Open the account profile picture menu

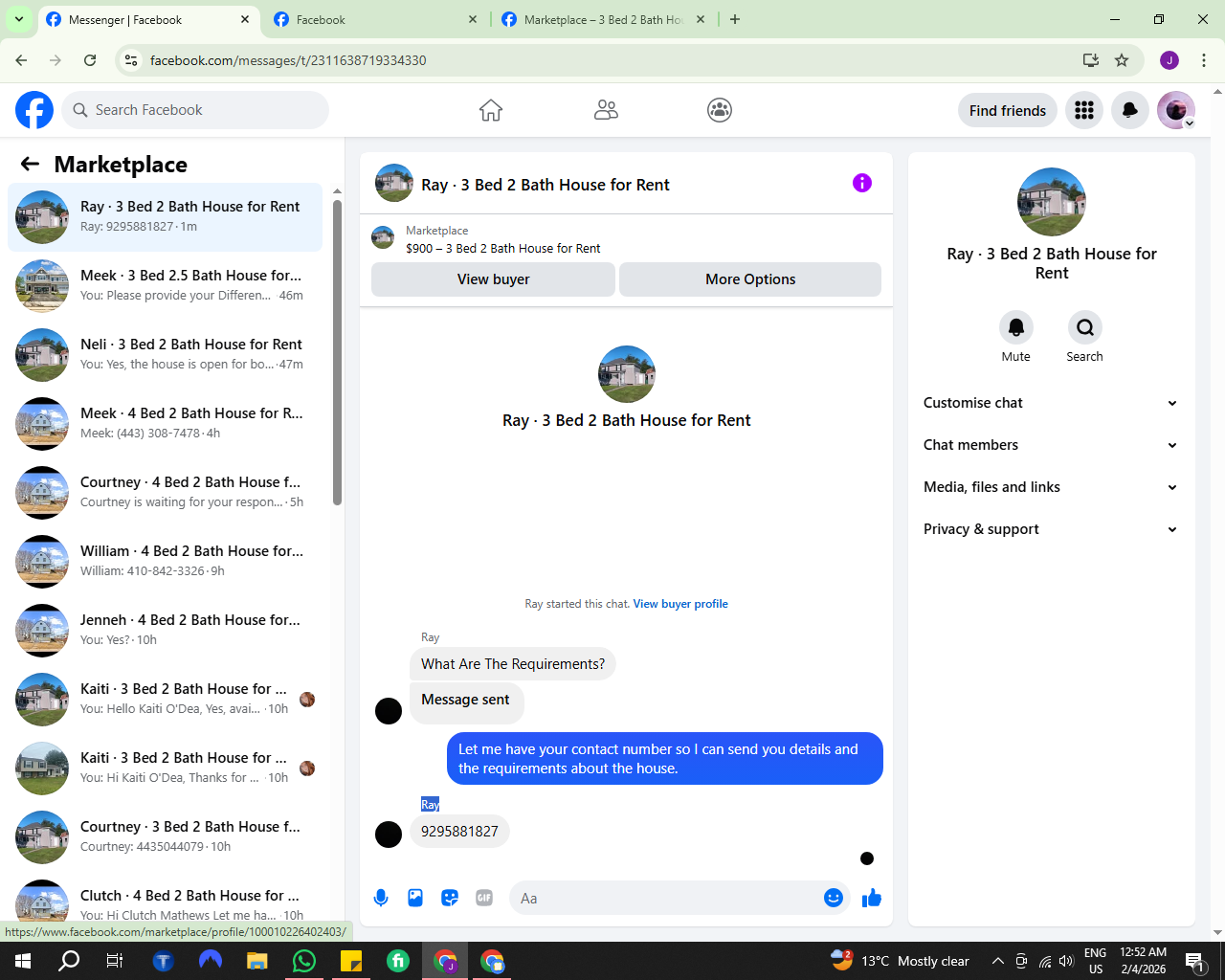[x=1176, y=110]
